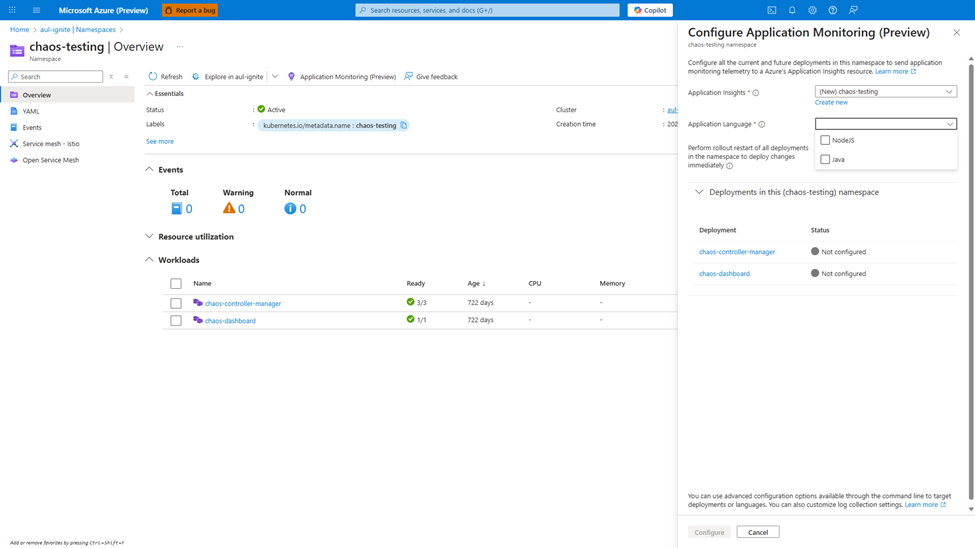Collapse Deployments in this namespace section
975x548 pixels.
pyautogui.click(x=699, y=192)
